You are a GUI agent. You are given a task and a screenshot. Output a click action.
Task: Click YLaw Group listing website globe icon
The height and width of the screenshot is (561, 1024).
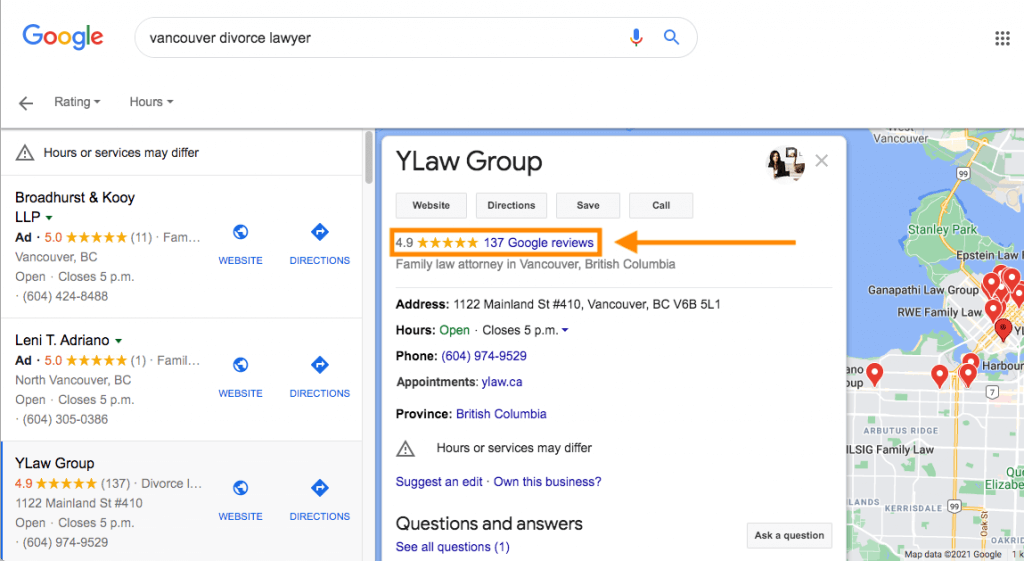[x=240, y=488]
